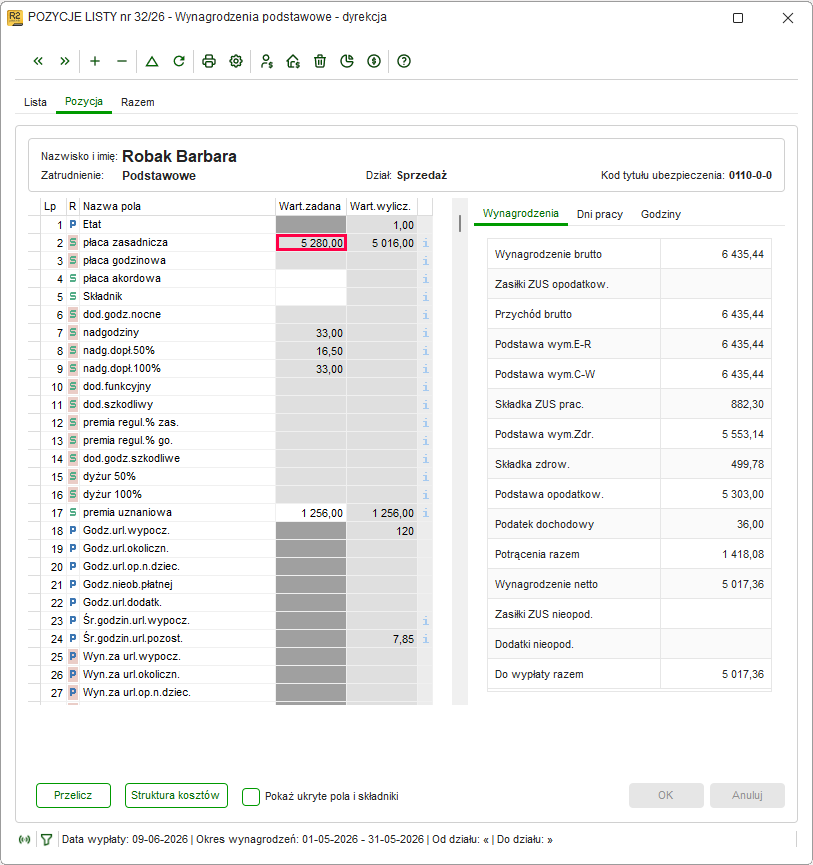Click the Wart.zadana cell for premia uznaniowa

[x=311, y=513]
